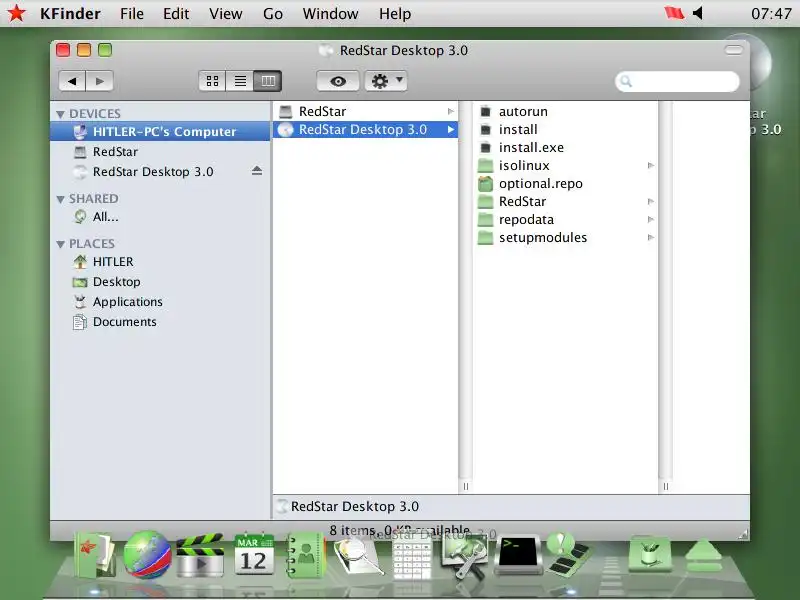
Task: Open the globe web browser in dock
Action: click(x=147, y=555)
